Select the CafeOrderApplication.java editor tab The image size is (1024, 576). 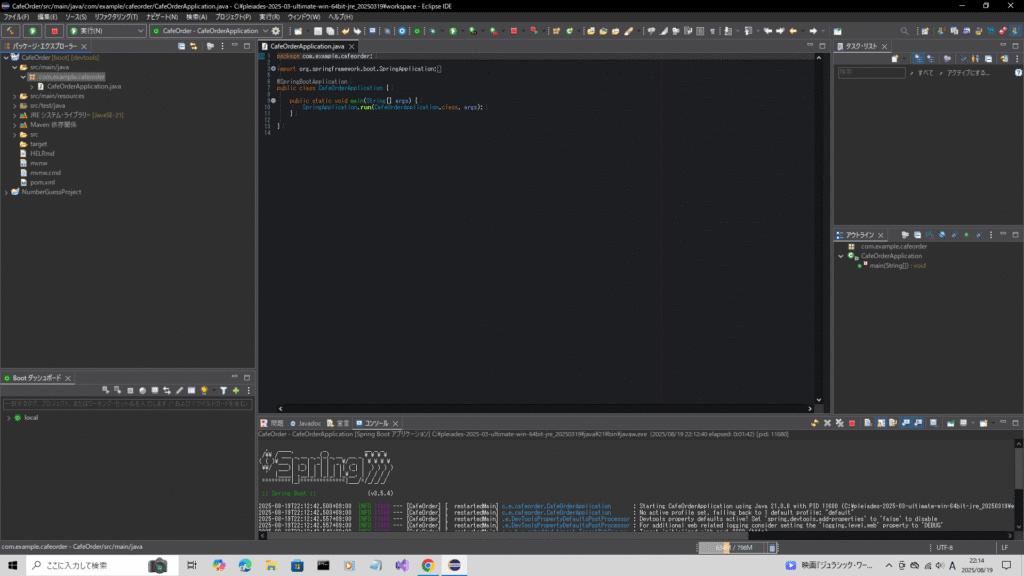pyautogui.click(x=307, y=46)
